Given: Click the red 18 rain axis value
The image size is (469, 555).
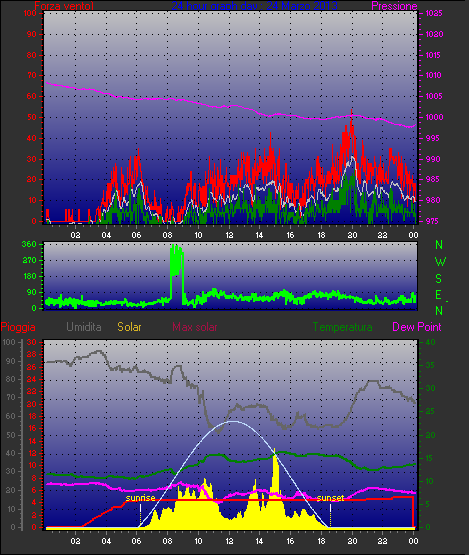Looking at the screenshot, I should point(32,417).
